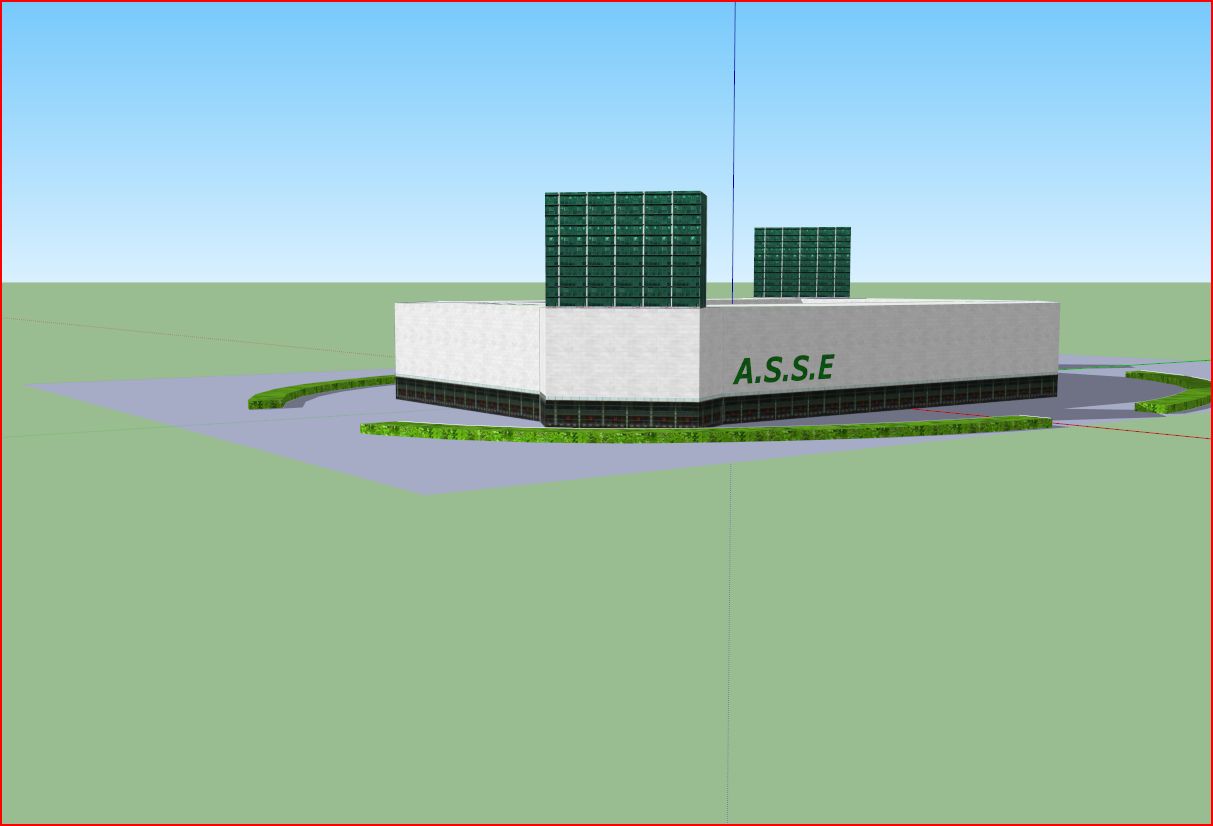This screenshot has width=1213, height=826.
Task: Click the solid blue vertical axis line in the sky
Action: click(x=734, y=120)
